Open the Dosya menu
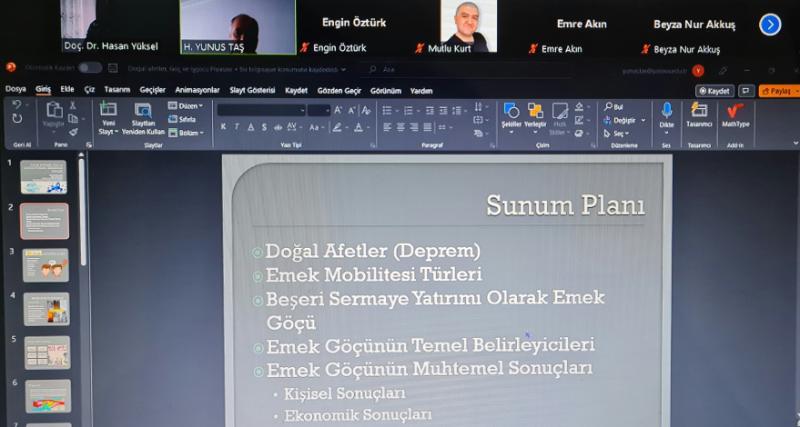The image size is (800, 427). [15, 89]
